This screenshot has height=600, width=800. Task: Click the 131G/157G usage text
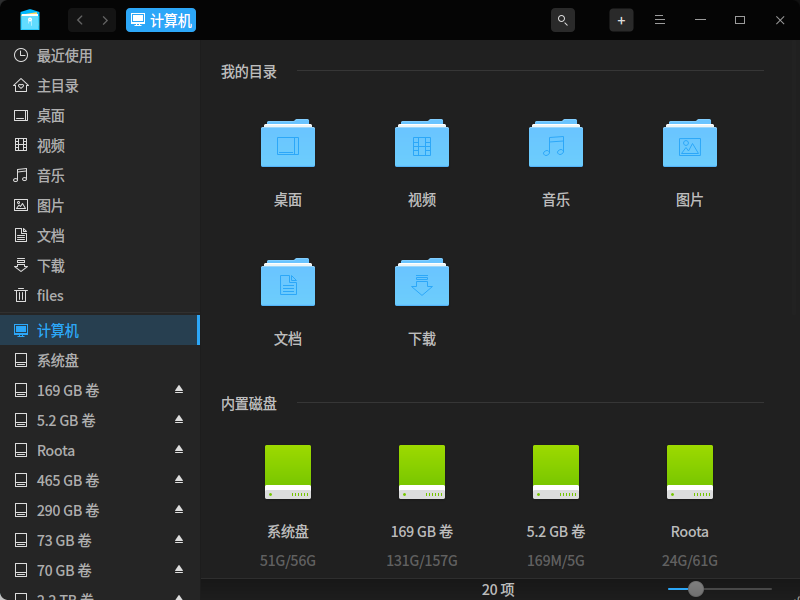click(x=422, y=561)
